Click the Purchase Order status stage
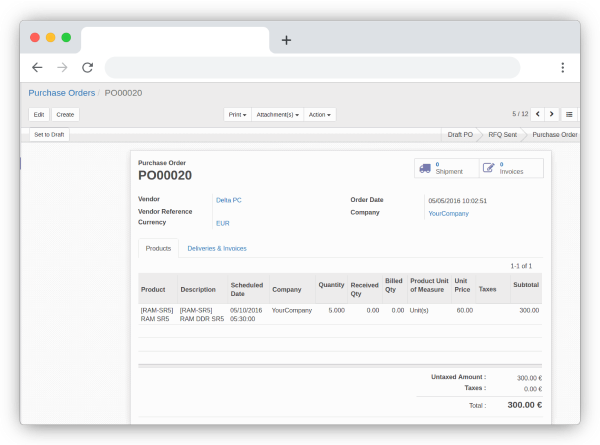Screen dimensions: 600x445 (554, 135)
